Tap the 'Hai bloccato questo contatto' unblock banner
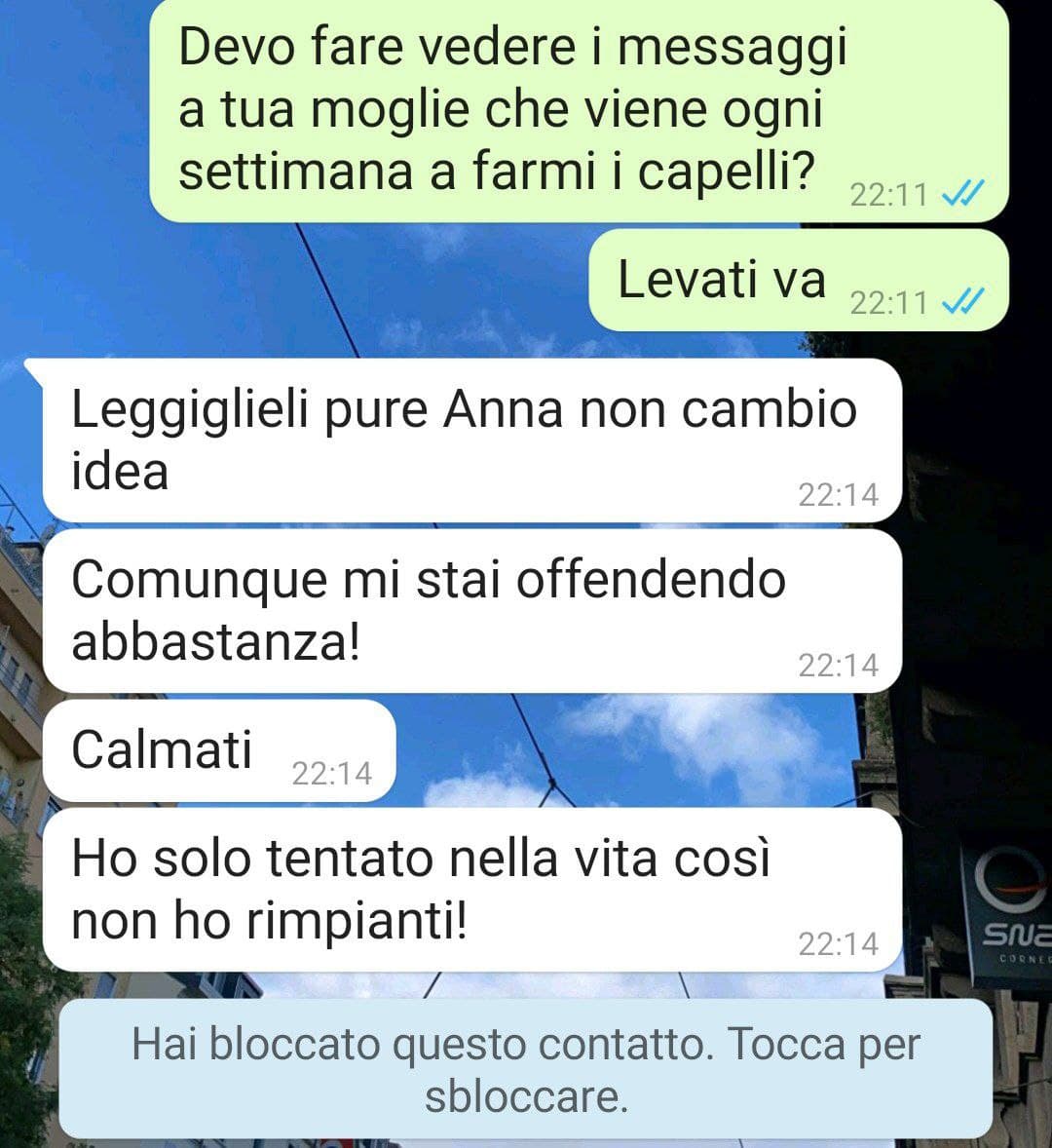Image resolution: width=1052 pixels, height=1148 pixels. click(525, 1068)
